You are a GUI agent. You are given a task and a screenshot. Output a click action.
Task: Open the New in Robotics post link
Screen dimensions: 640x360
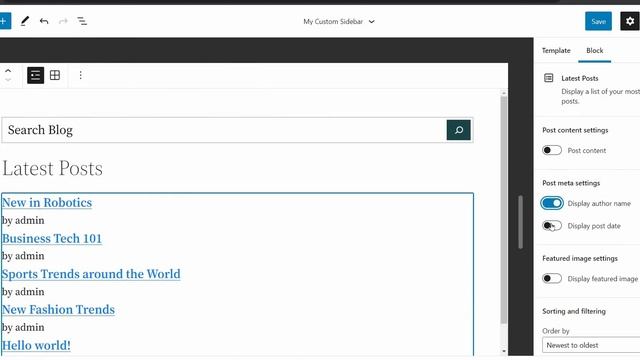(47, 202)
